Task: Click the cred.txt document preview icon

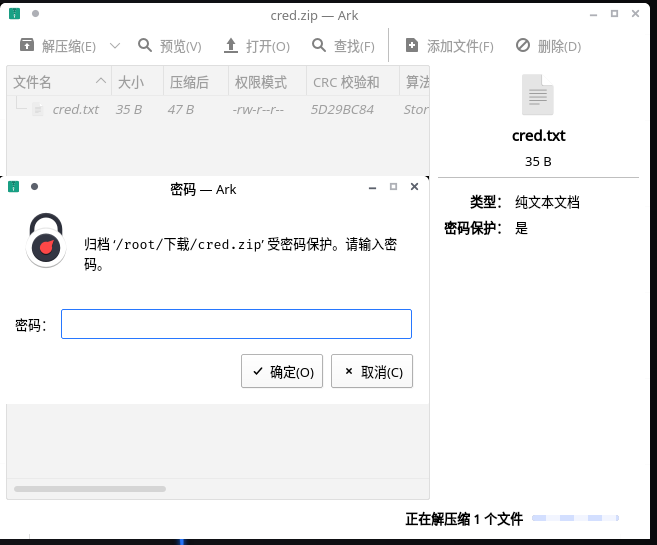Action: pos(538,95)
